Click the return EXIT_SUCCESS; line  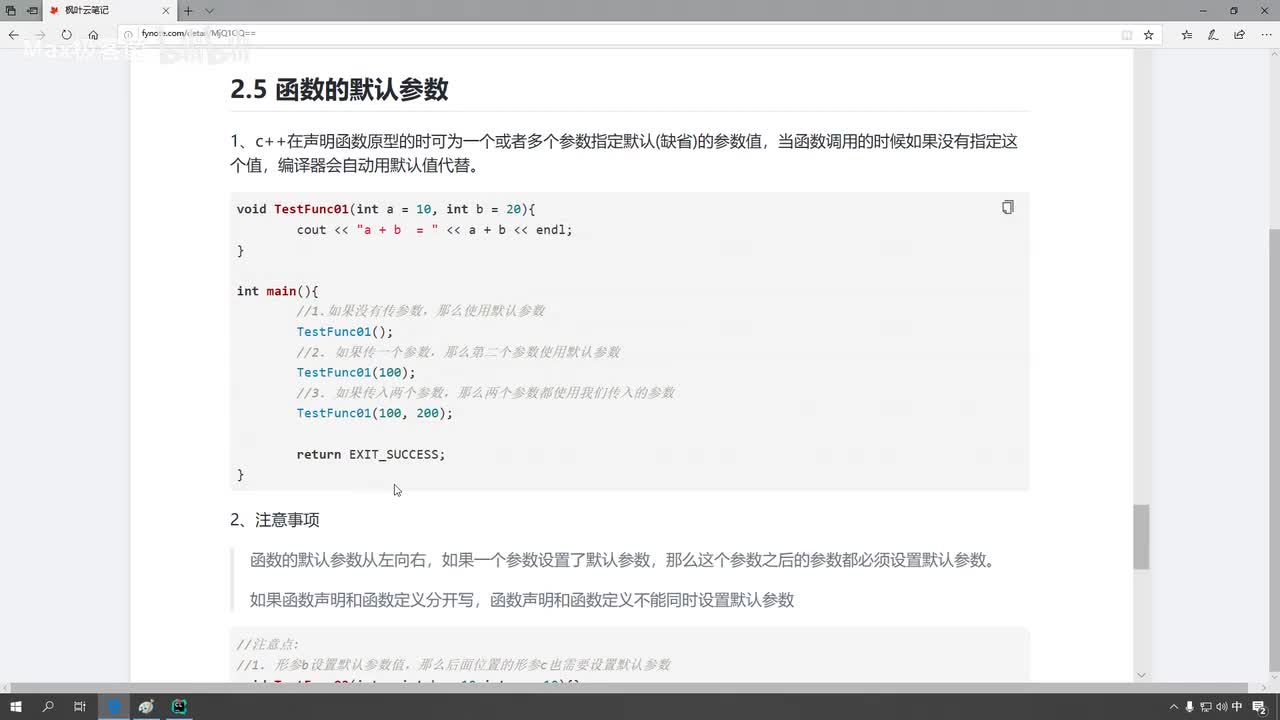pyautogui.click(x=371, y=454)
